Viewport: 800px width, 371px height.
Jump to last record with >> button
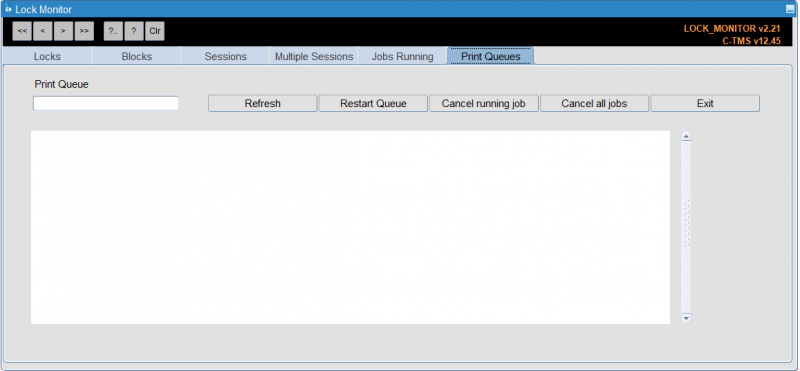84,31
